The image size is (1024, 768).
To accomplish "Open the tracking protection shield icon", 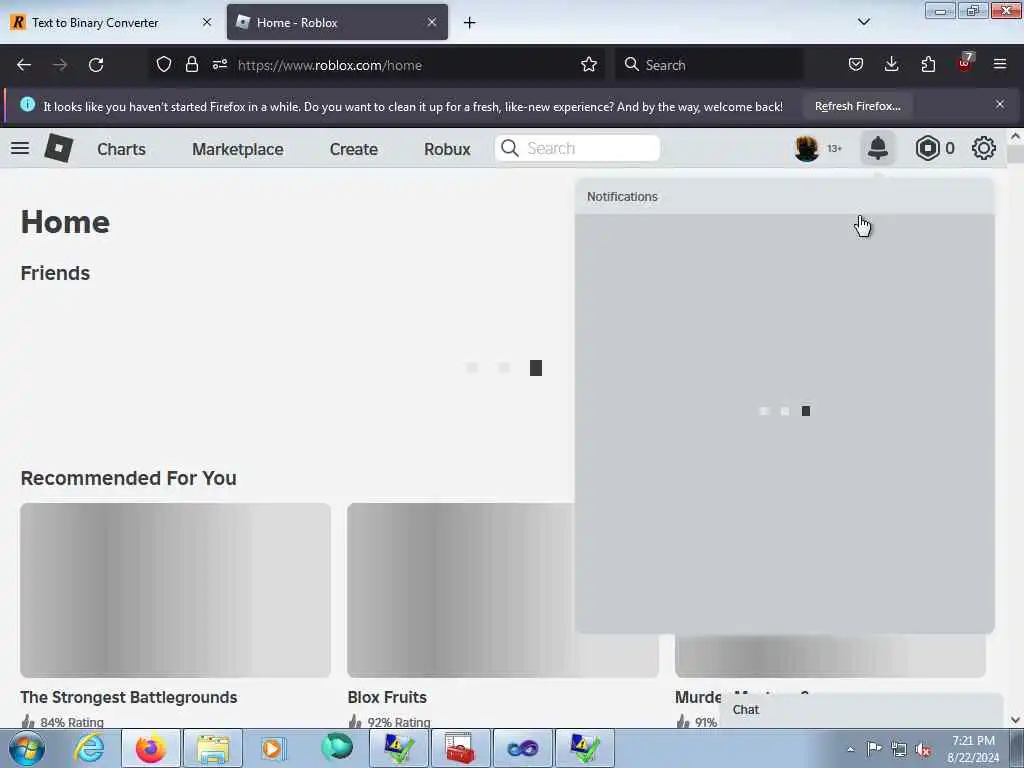I will tap(164, 65).
